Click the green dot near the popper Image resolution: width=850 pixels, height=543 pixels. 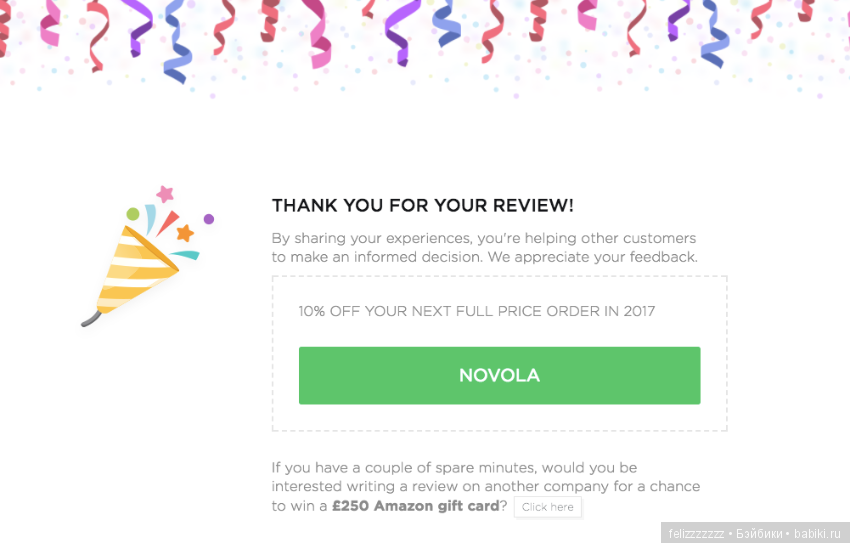point(133,214)
